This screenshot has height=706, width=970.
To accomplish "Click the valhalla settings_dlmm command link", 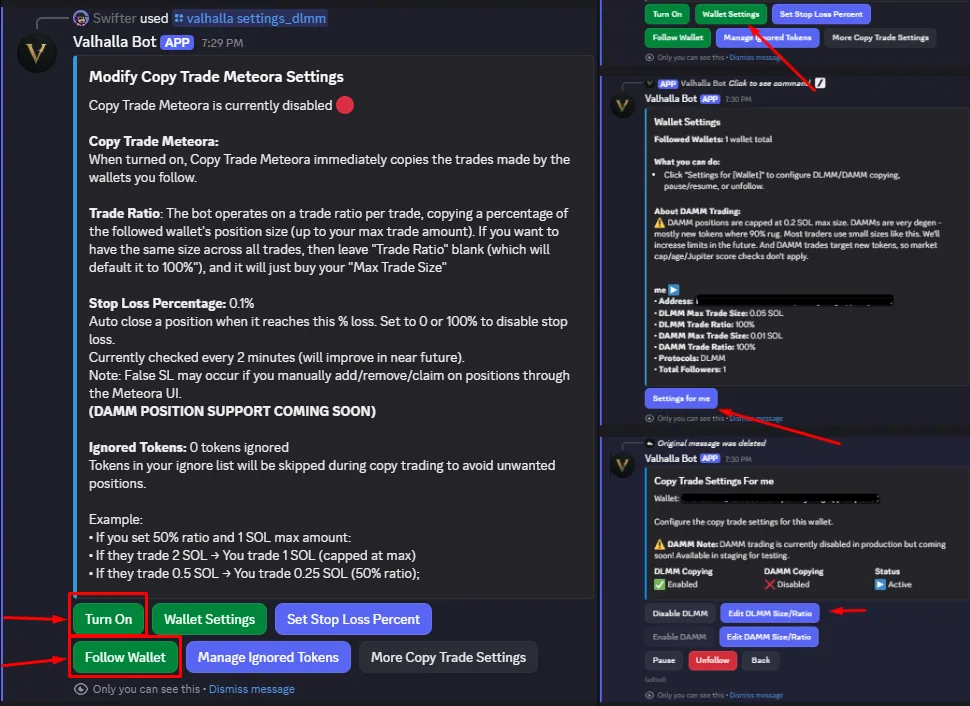I will click(x=250, y=19).
